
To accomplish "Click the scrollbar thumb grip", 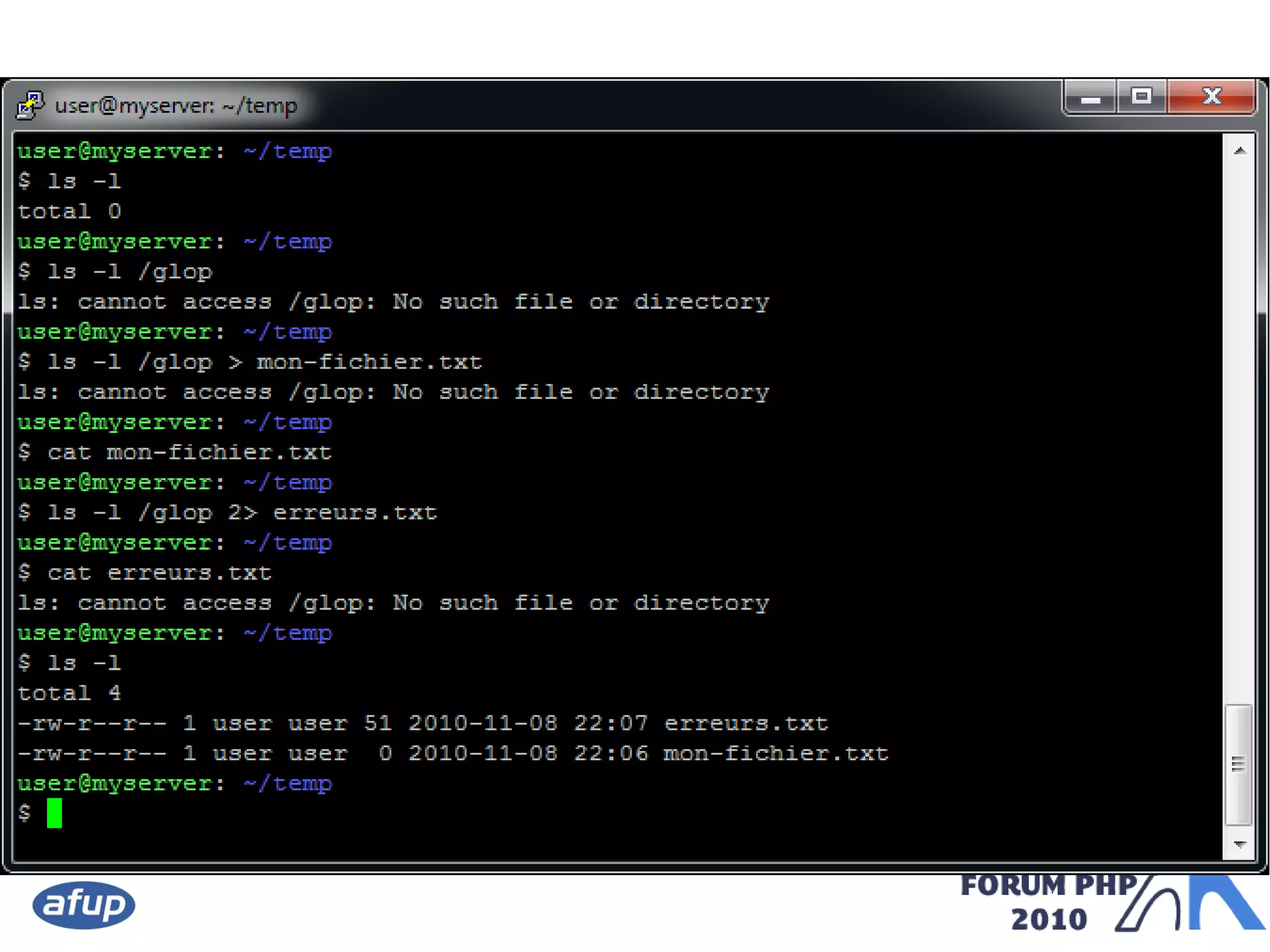I will coord(1238,764).
